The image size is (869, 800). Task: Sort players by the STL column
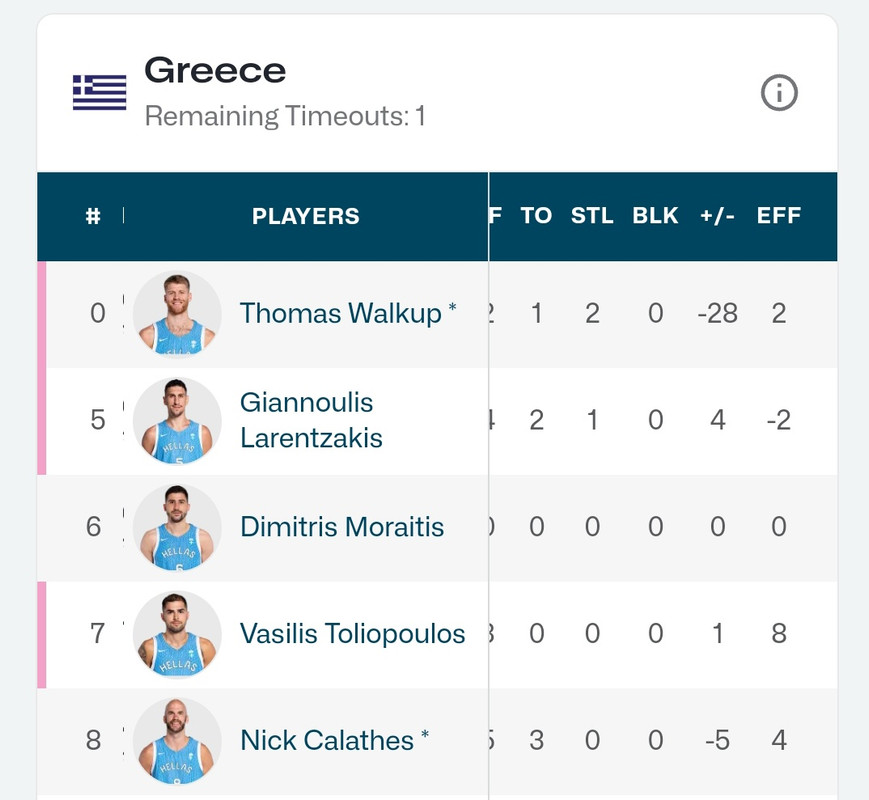[592, 216]
